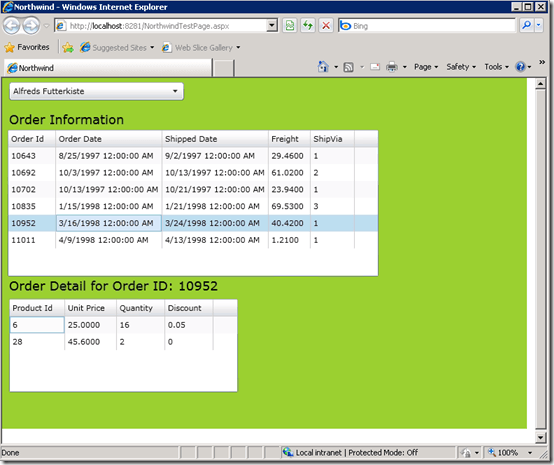This screenshot has height=465, width=554.
Task: Click the address bar URL field
Action: click(160, 26)
